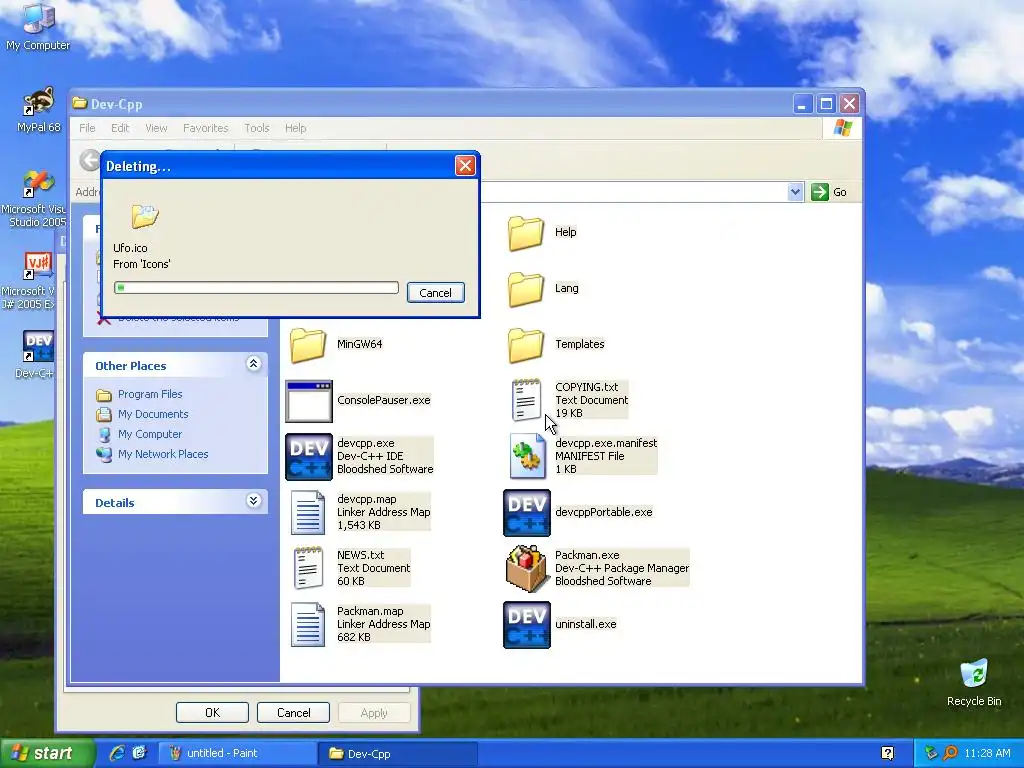Select the NEWS.txt file icon

308,568
